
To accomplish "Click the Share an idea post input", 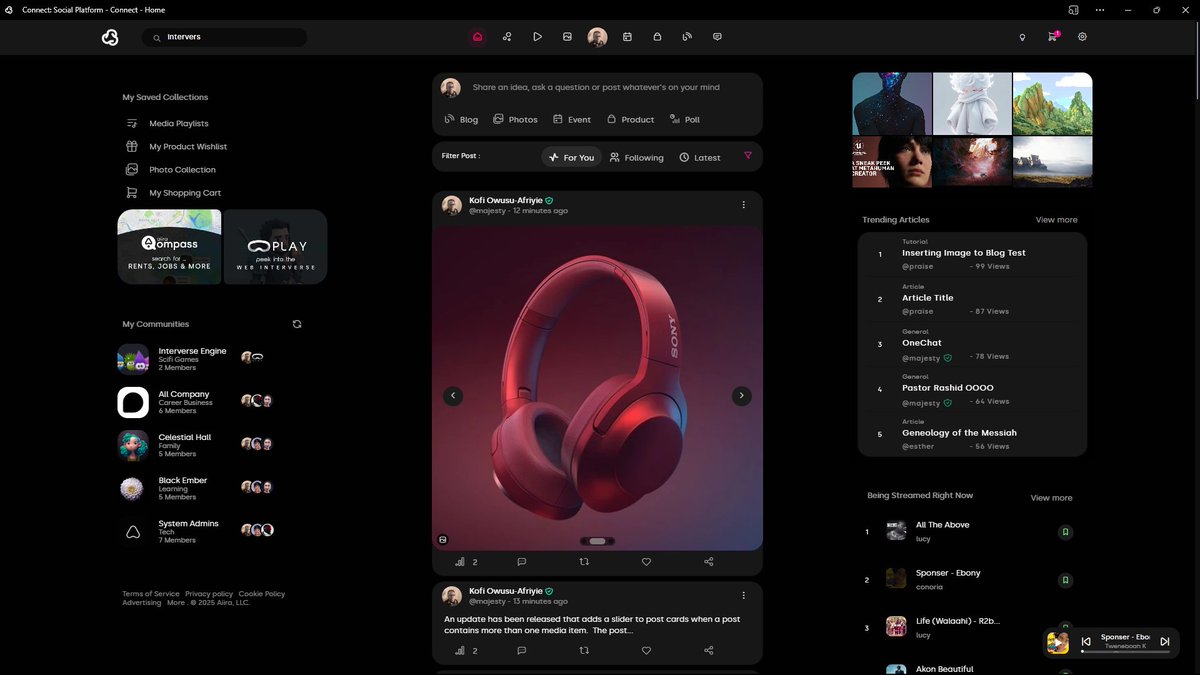I will 596,87.
